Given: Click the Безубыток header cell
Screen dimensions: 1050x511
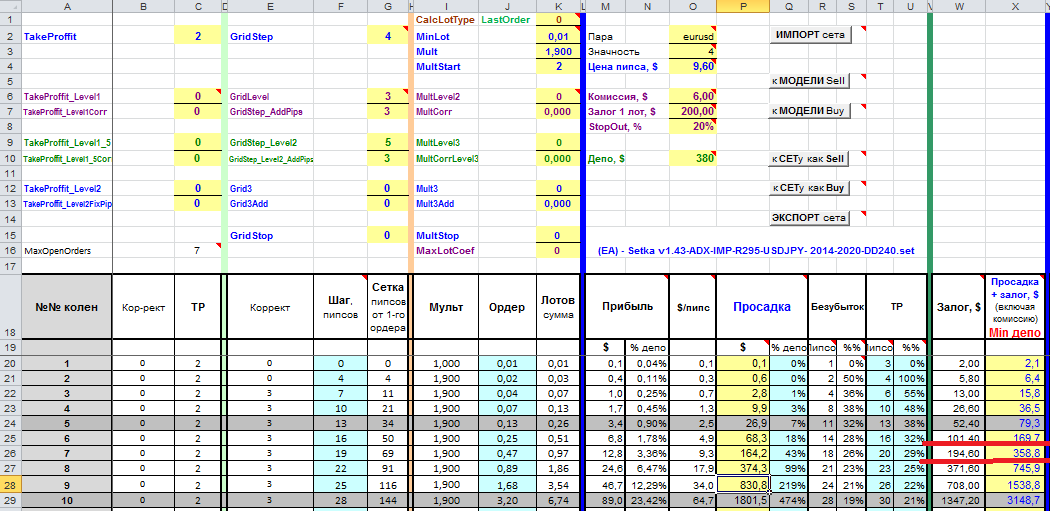Looking at the screenshot, I should 838,306.
